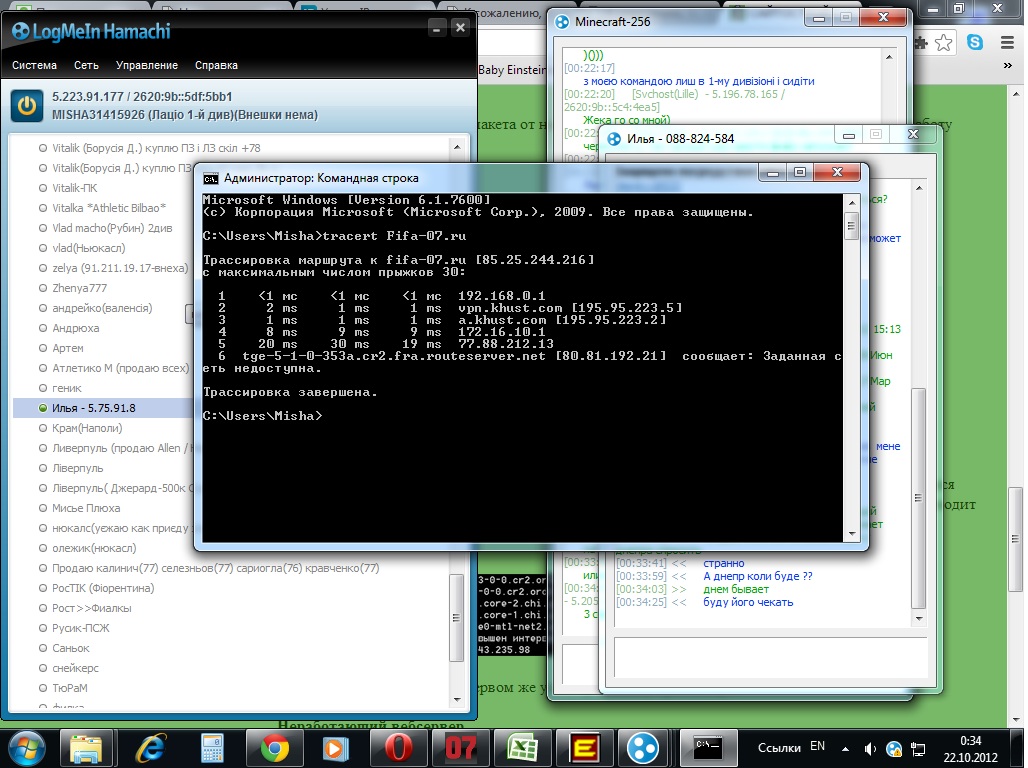Open Chrome from taskbar
Screen dimensions: 1028x768
pos(274,748)
